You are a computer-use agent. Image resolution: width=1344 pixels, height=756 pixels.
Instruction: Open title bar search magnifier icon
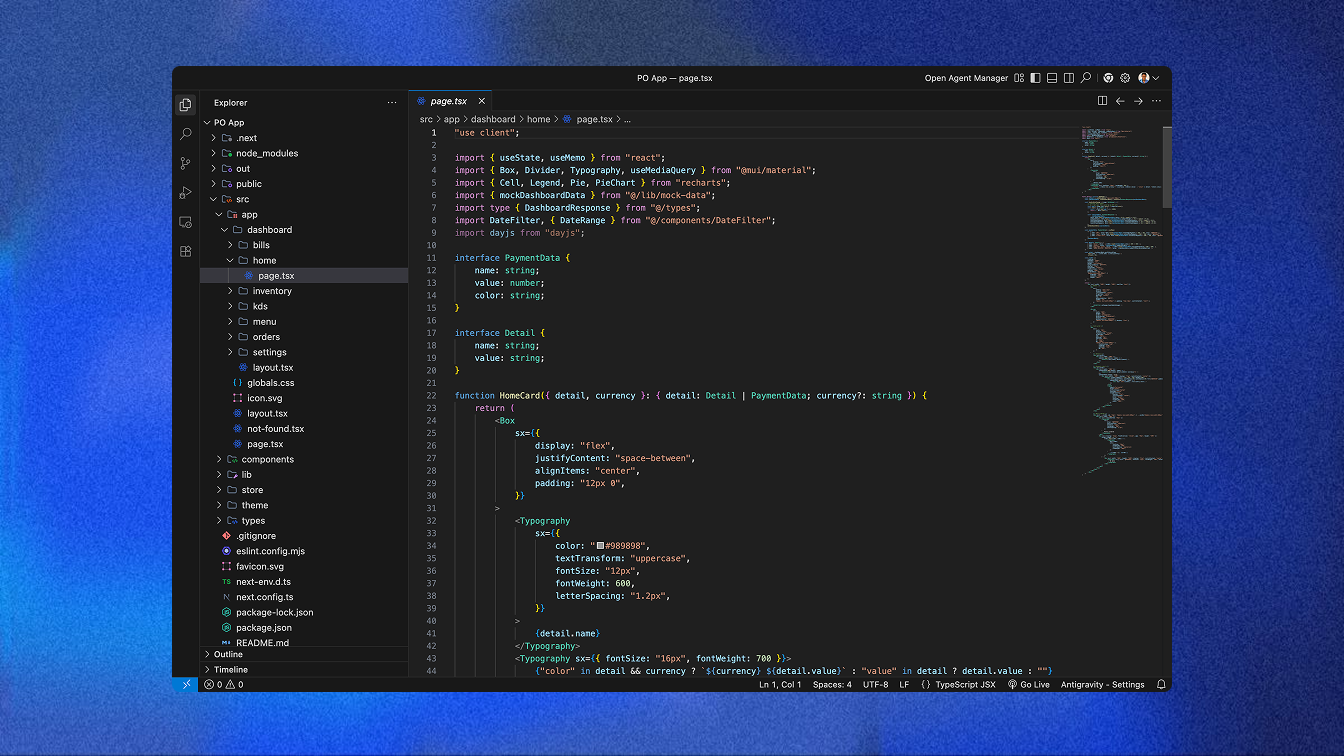(x=1086, y=78)
